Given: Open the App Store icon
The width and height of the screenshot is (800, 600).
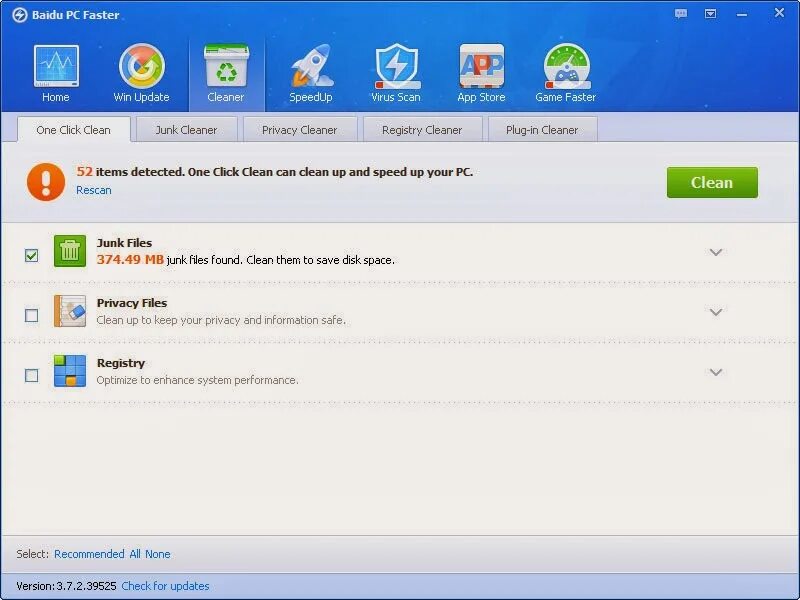Looking at the screenshot, I should [x=481, y=66].
